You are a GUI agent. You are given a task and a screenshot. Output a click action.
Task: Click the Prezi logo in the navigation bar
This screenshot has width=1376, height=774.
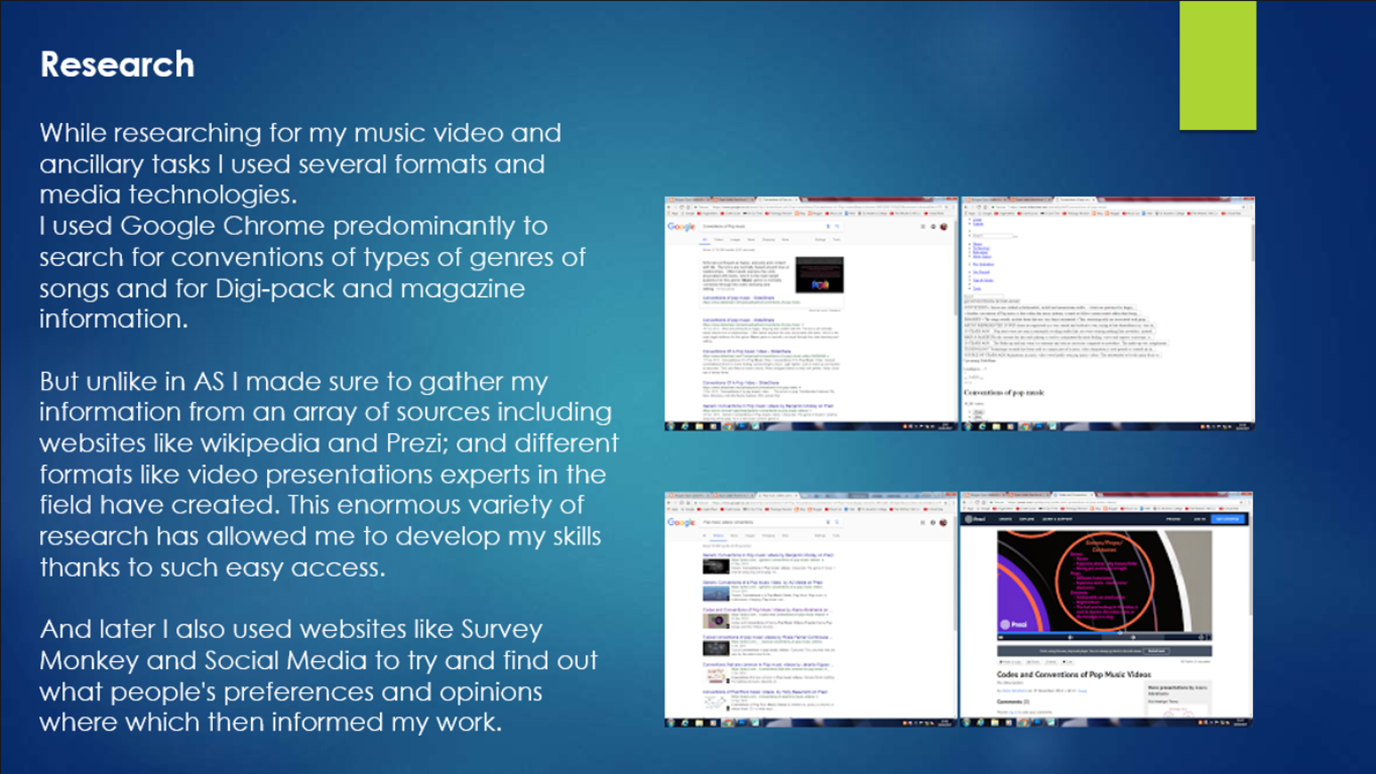click(976, 519)
